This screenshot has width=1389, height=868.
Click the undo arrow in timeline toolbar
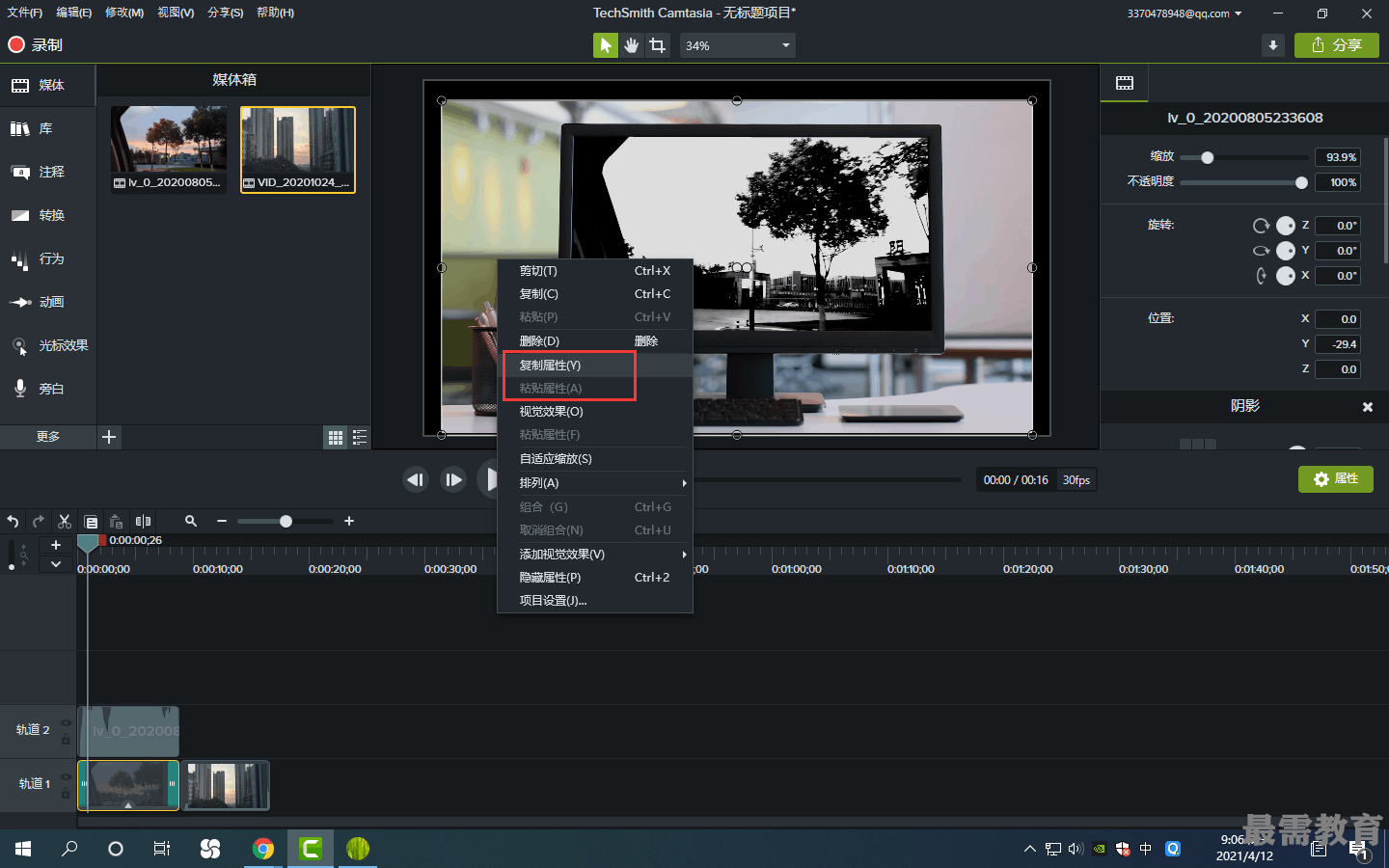13,521
